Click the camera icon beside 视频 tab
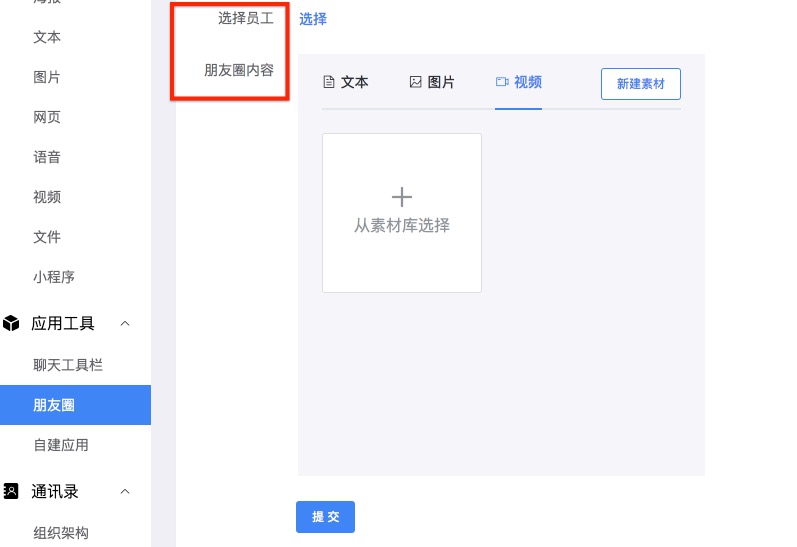 (502, 82)
